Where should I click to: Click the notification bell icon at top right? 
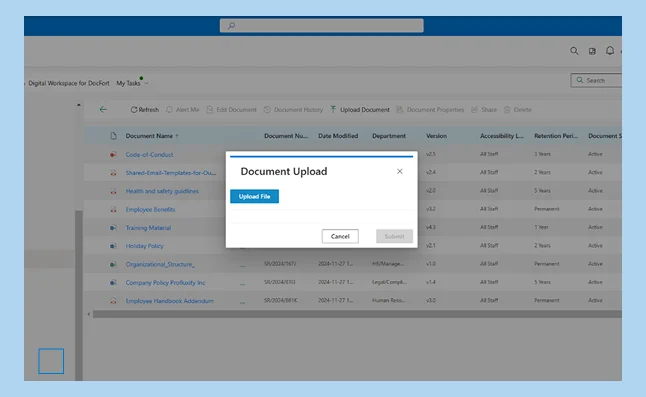[610, 51]
